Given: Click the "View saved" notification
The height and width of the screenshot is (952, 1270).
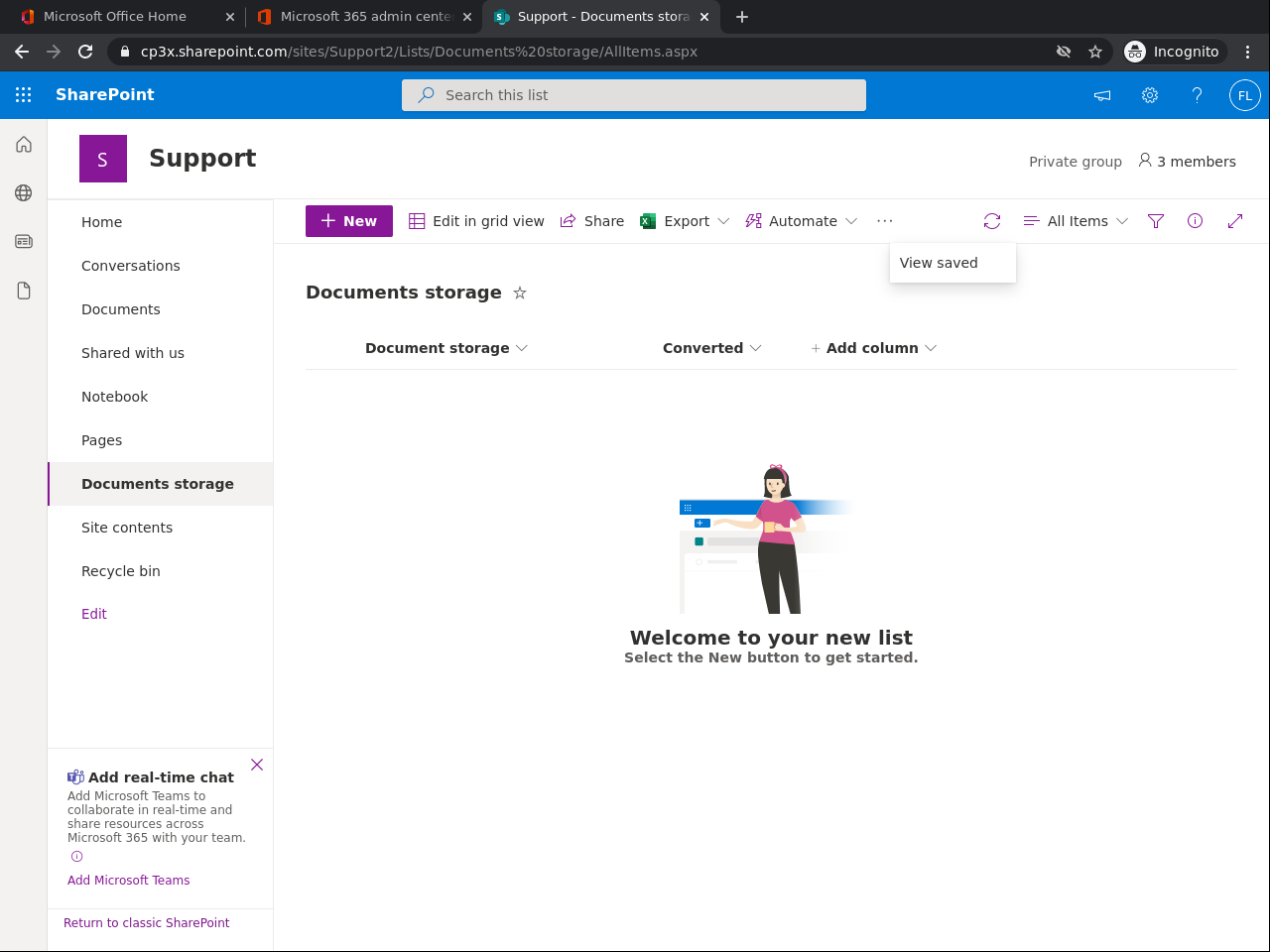Looking at the screenshot, I should pos(952,263).
